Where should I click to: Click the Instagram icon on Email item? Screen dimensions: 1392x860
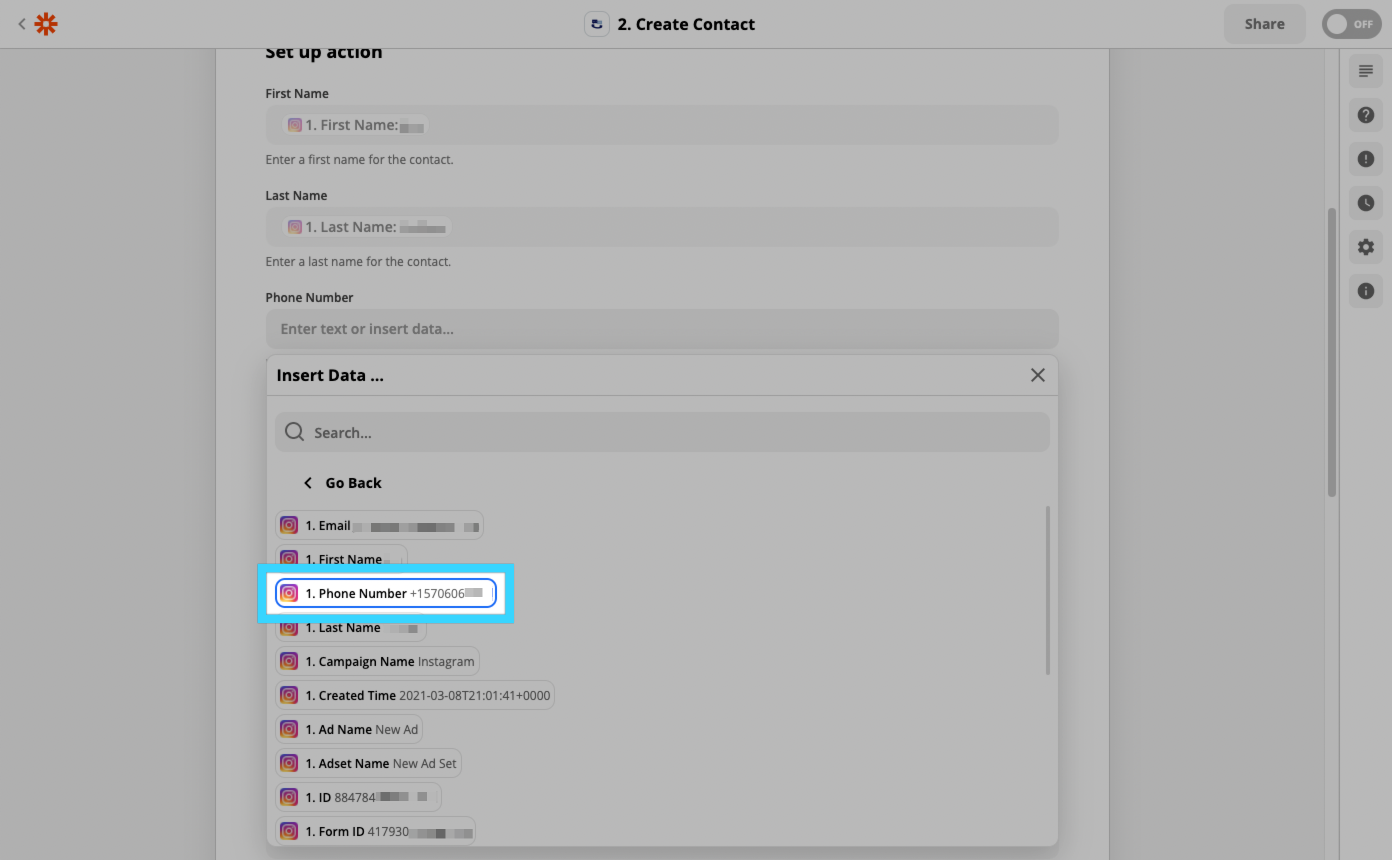[x=289, y=526]
